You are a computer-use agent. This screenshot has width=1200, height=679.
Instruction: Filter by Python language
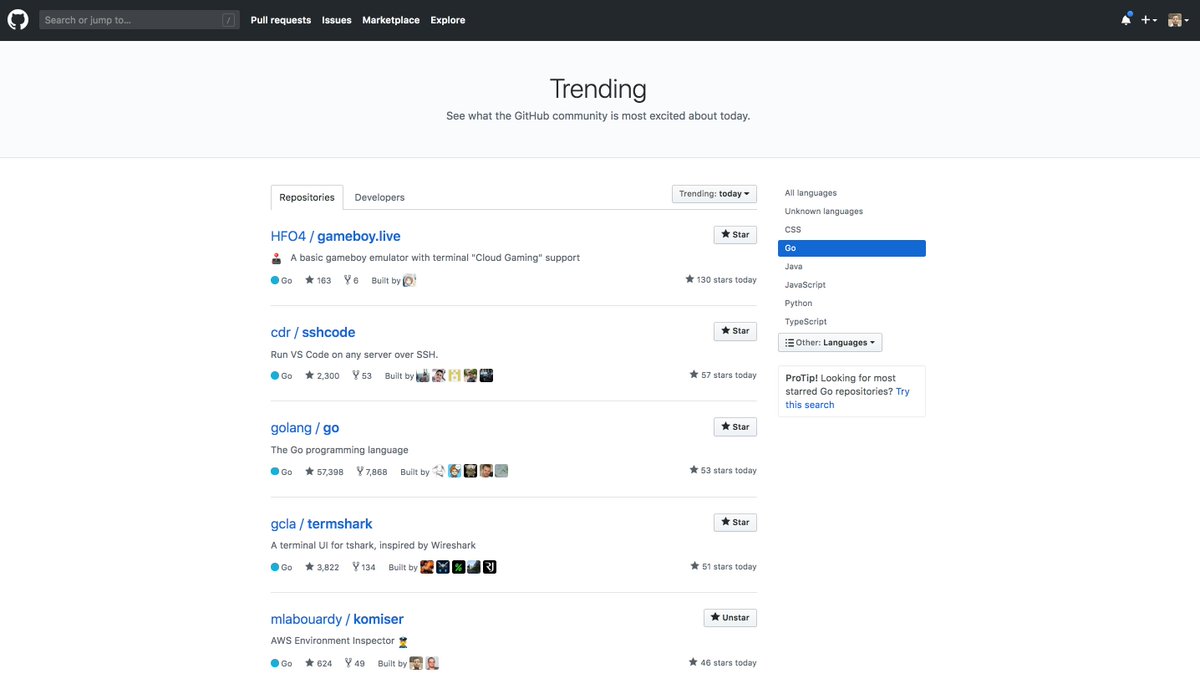(799, 303)
